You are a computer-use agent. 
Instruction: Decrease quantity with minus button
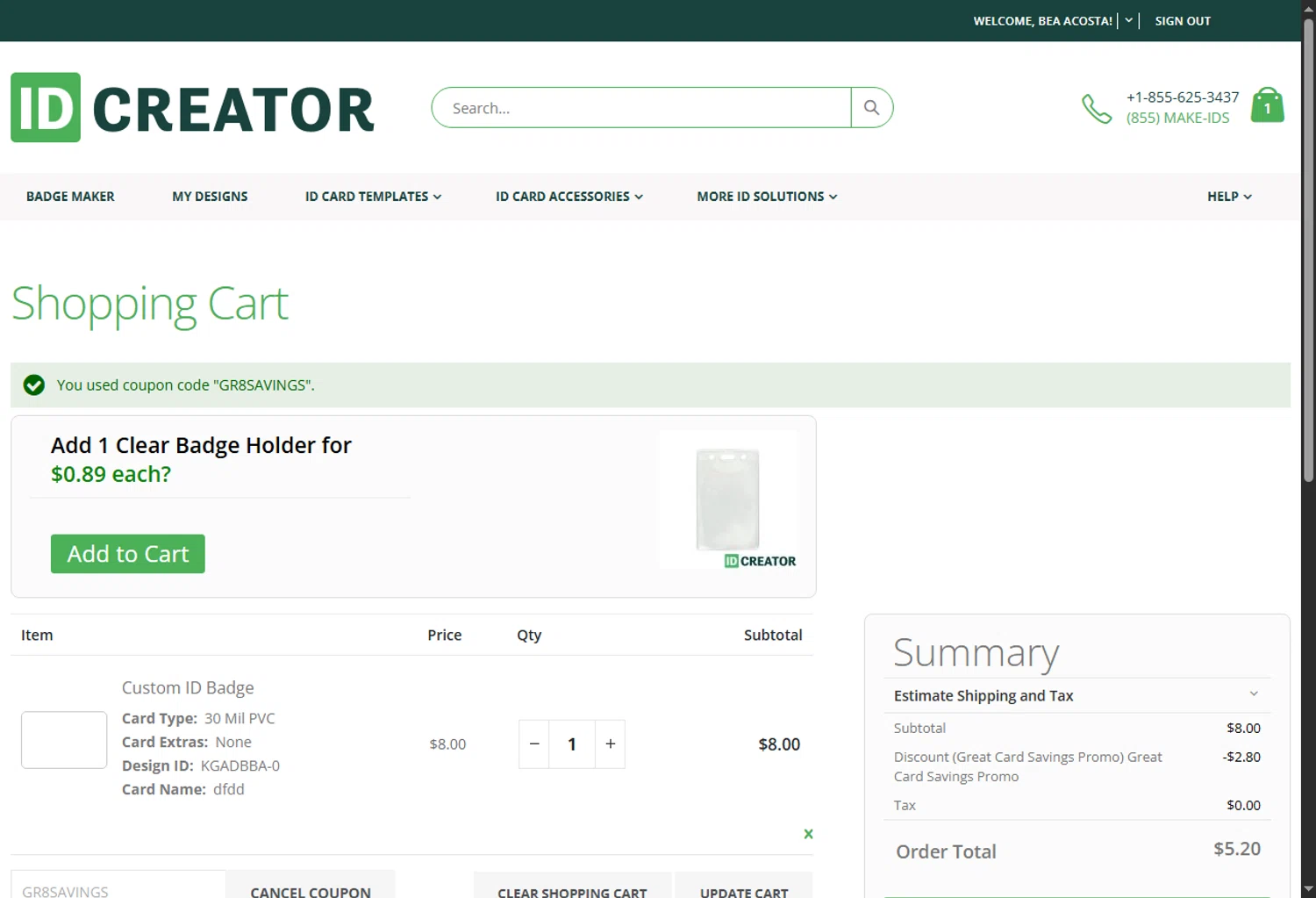pos(534,744)
